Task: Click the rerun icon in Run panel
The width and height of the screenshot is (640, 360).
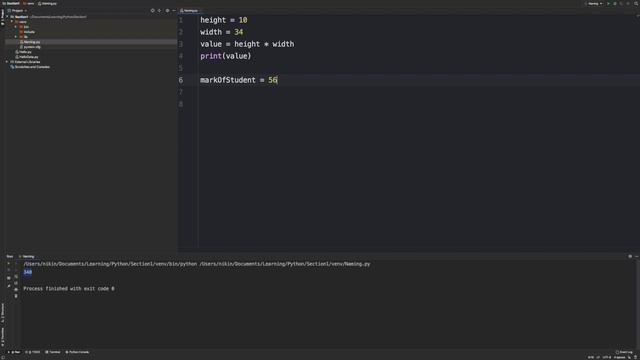Action: [x=9, y=264]
